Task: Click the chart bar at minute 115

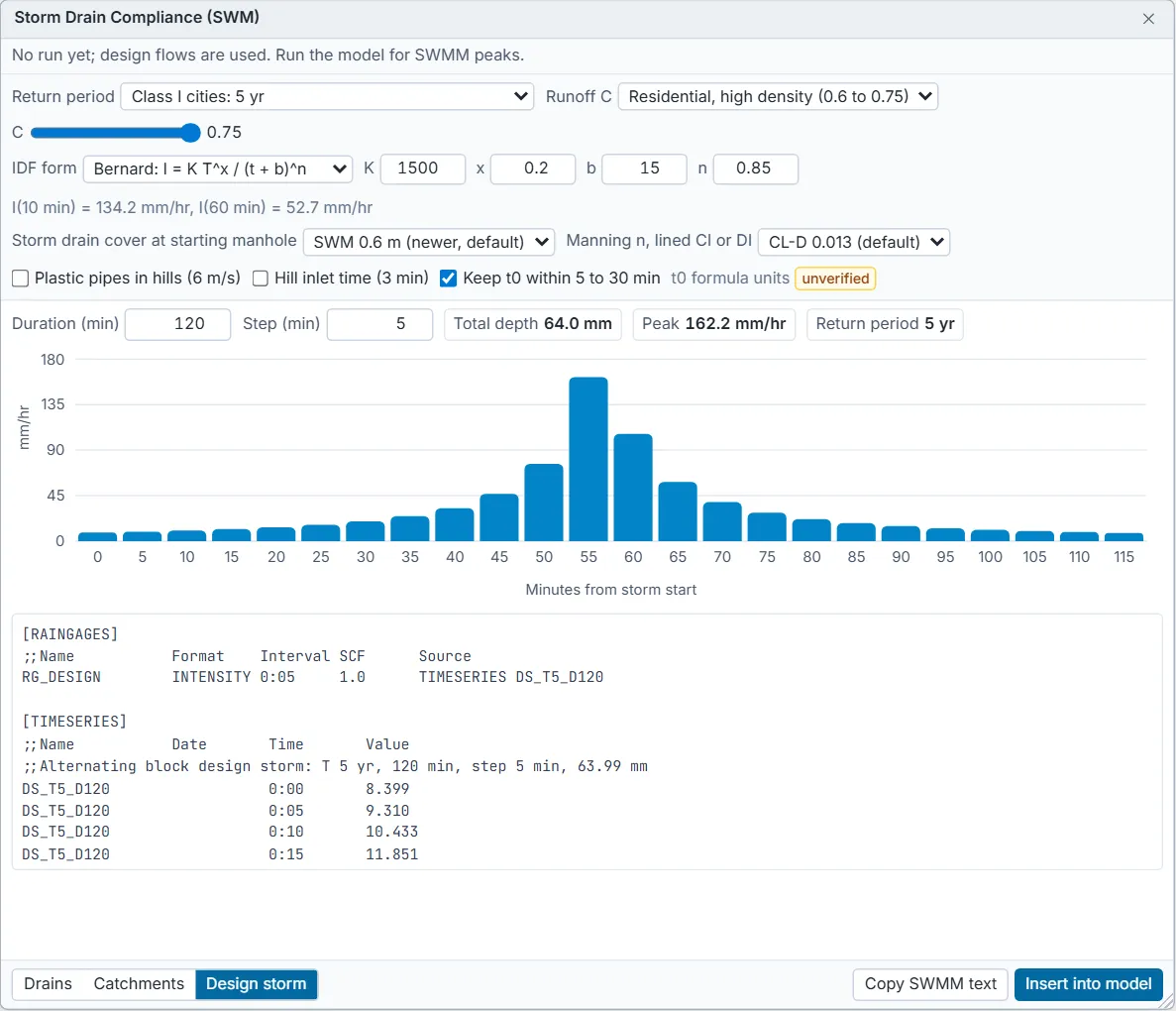Action: point(1124,536)
